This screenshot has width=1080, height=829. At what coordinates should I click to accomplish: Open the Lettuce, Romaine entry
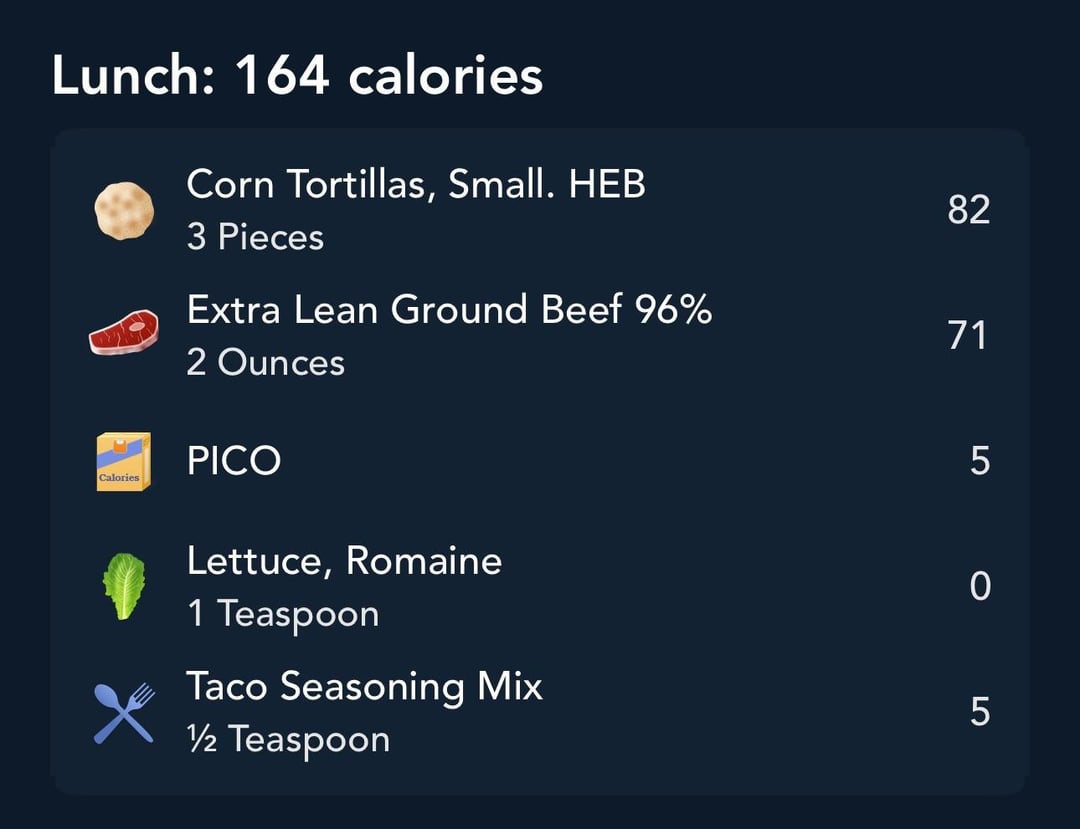(540, 586)
